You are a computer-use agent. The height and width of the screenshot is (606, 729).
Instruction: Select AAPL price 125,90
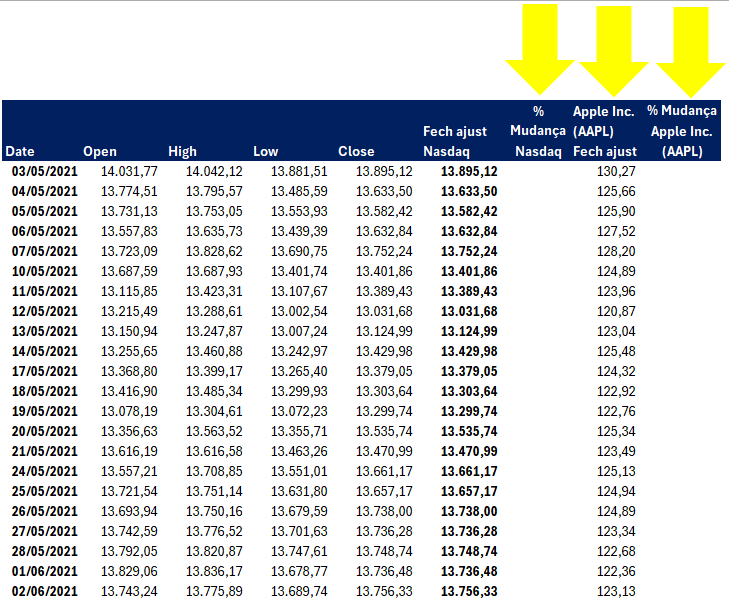[616, 211]
